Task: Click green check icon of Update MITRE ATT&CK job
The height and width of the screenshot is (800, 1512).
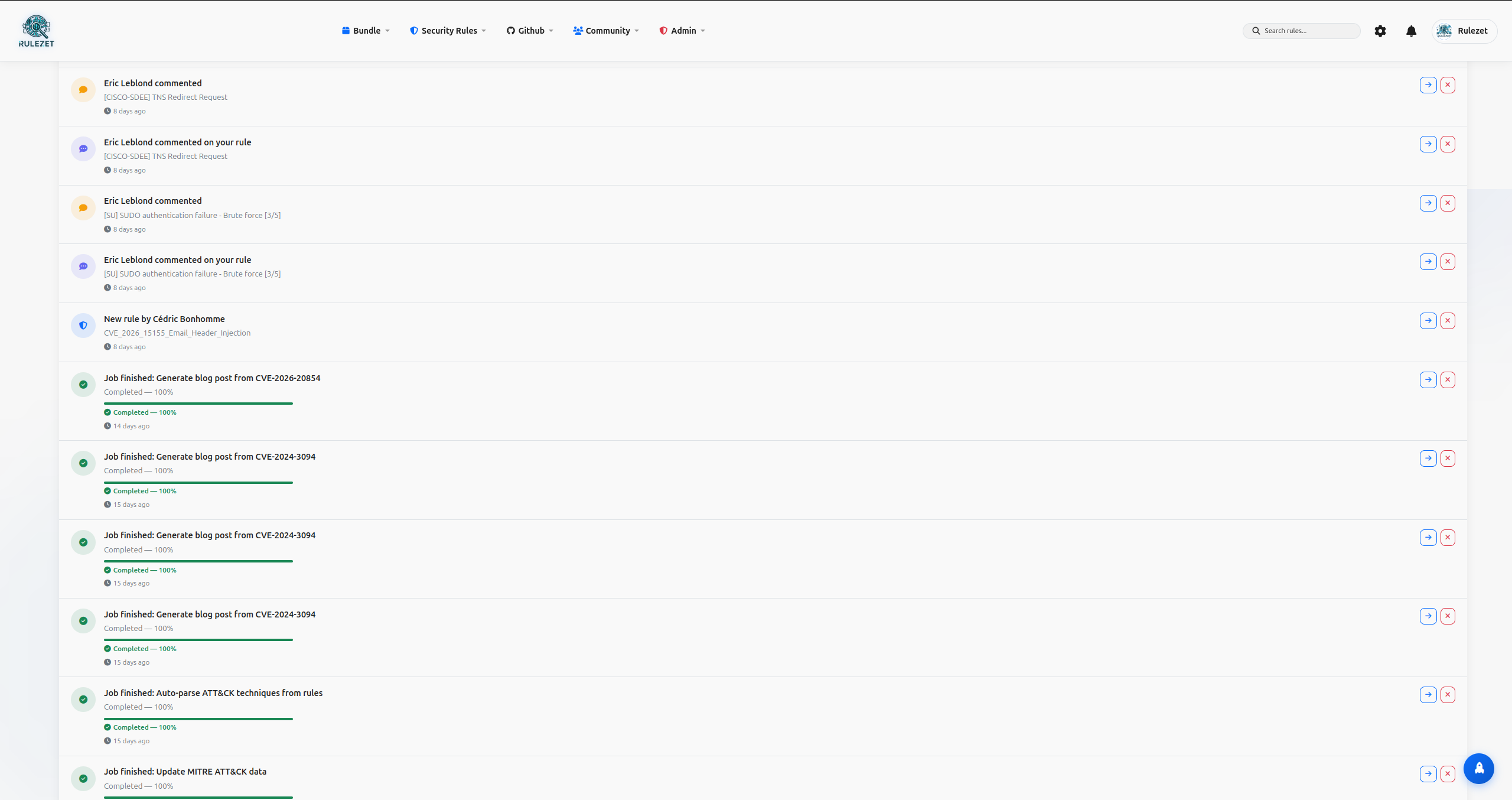Action: pyautogui.click(x=83, y=779)
